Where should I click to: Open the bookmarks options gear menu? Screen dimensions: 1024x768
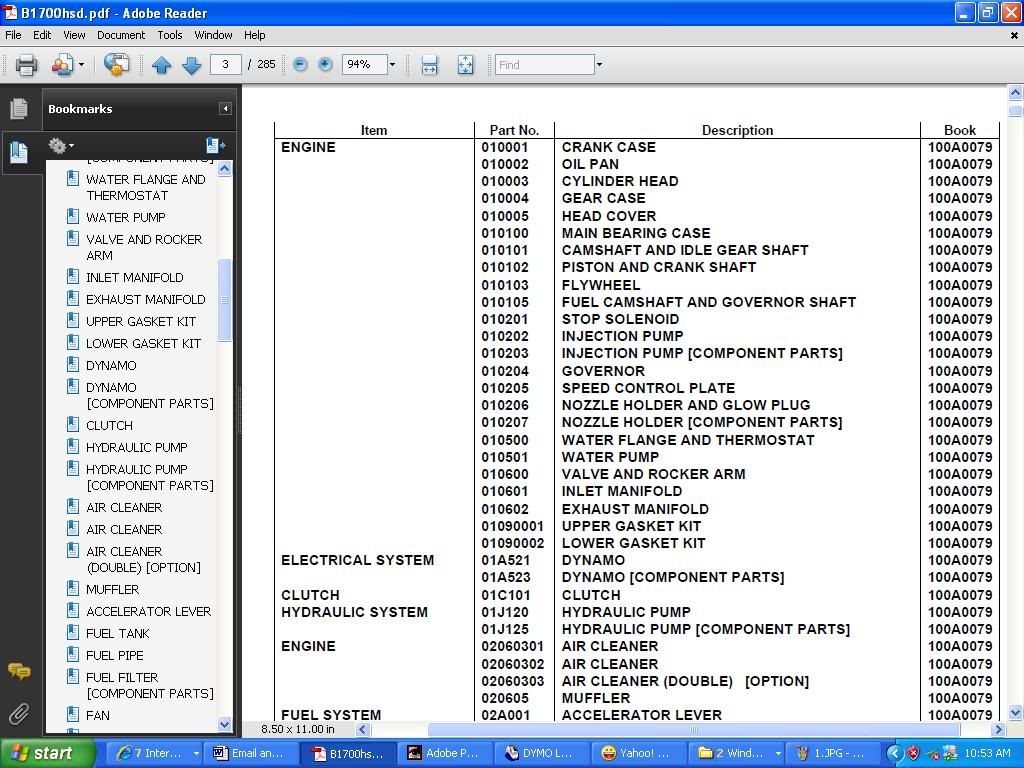click(x=61, y=146)
